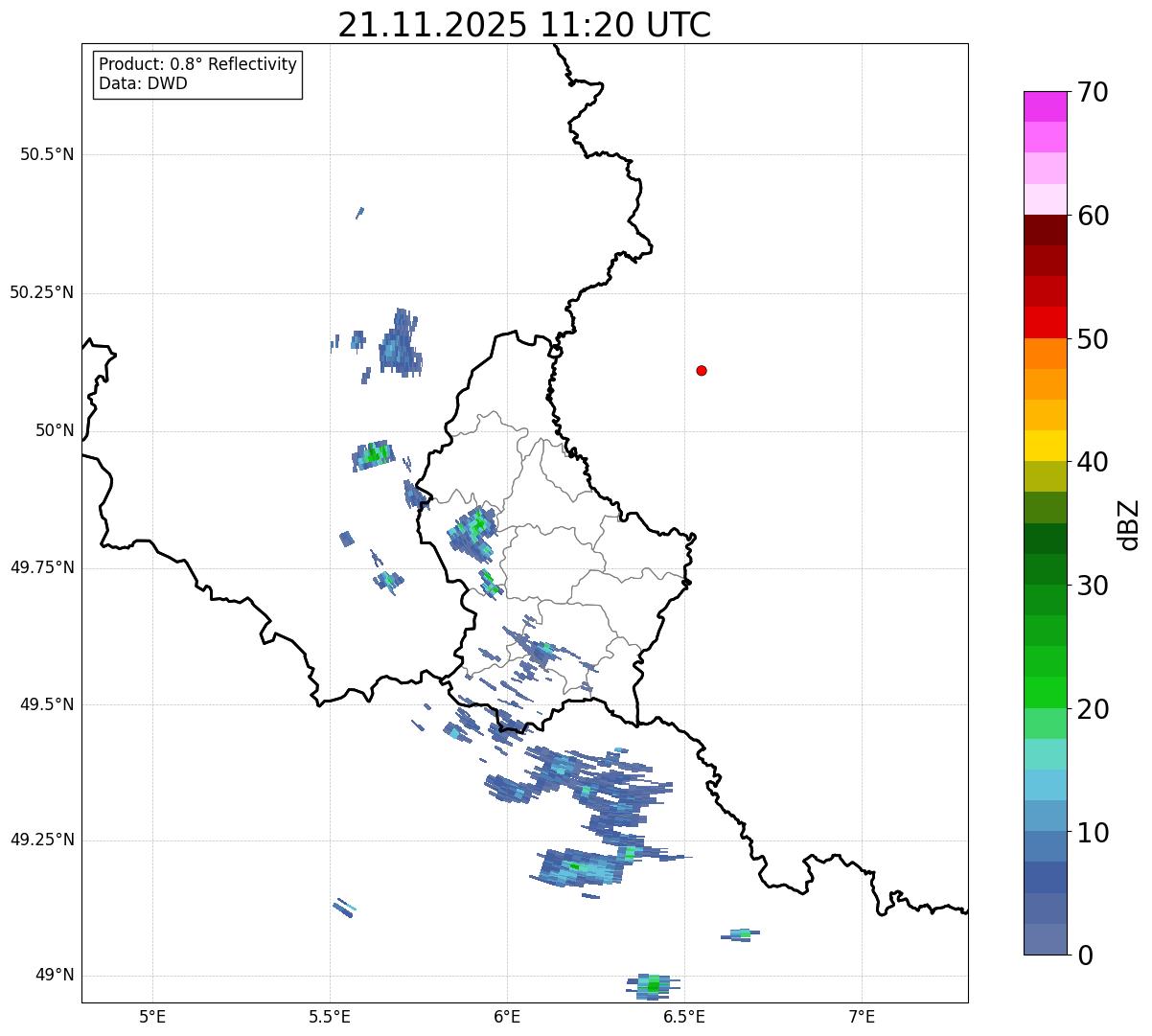Click the colorbar tick label 50
This screenshot has height=1036, width=1152.
tap(1093, 339)
